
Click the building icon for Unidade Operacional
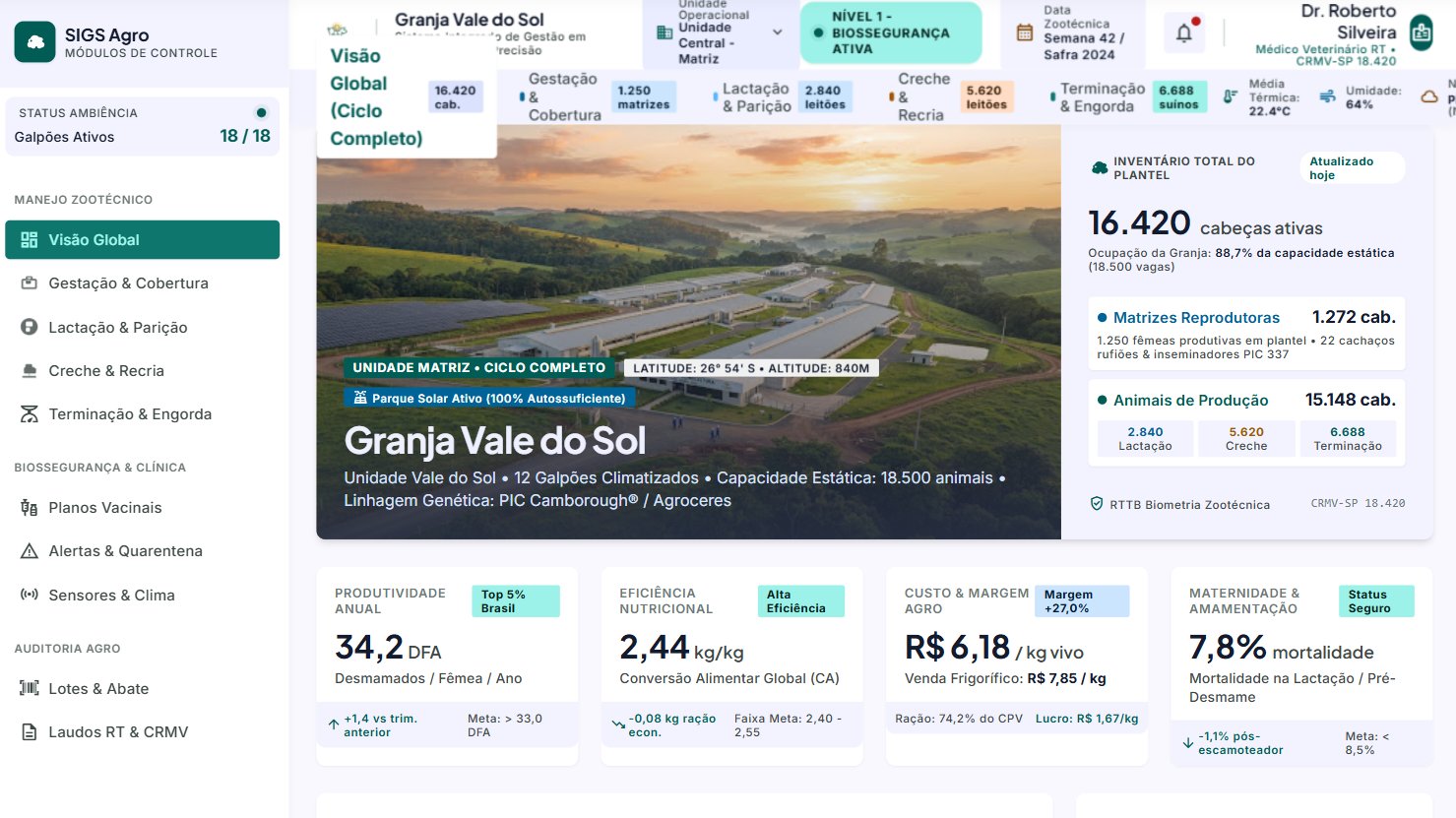click(665, 32)
